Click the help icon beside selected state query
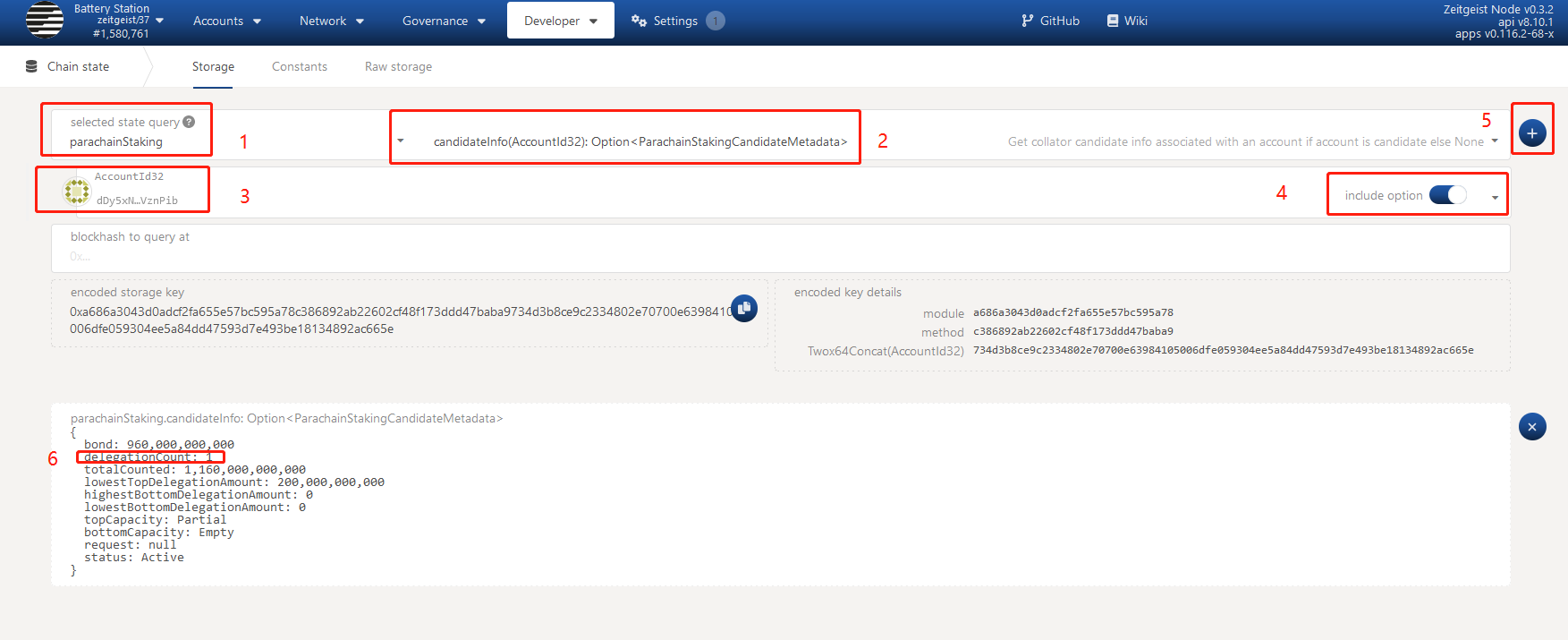Screen dimensions: 1568x640 pos(189,122)
